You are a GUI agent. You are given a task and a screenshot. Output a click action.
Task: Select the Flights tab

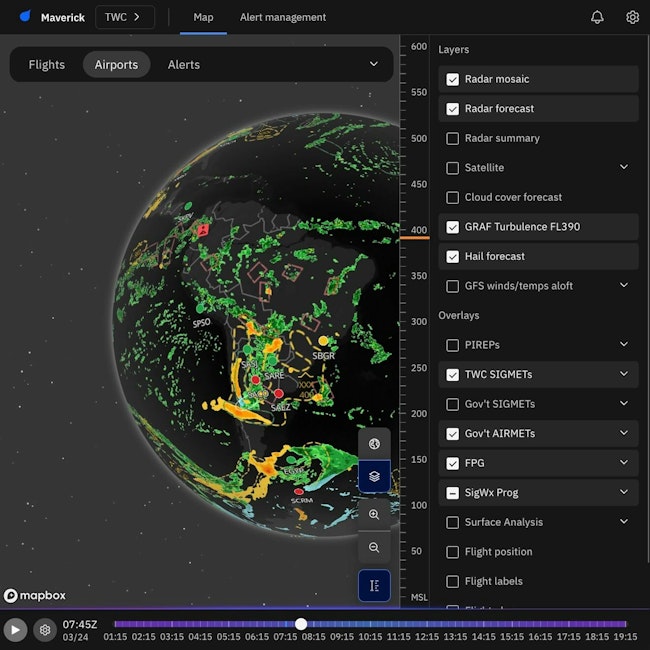(x=46, y=65)
